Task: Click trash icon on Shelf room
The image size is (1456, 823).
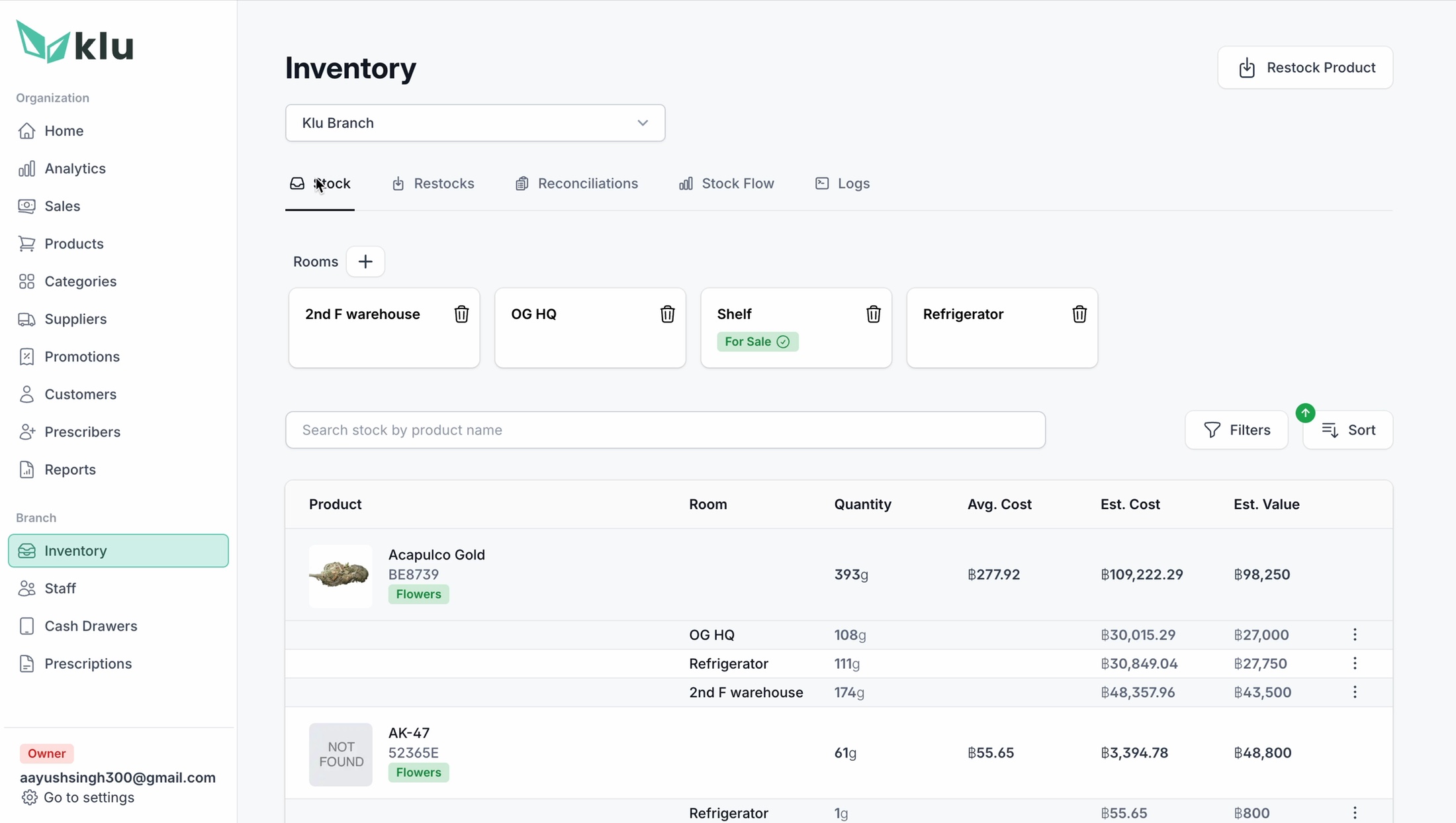Action: 874,314
